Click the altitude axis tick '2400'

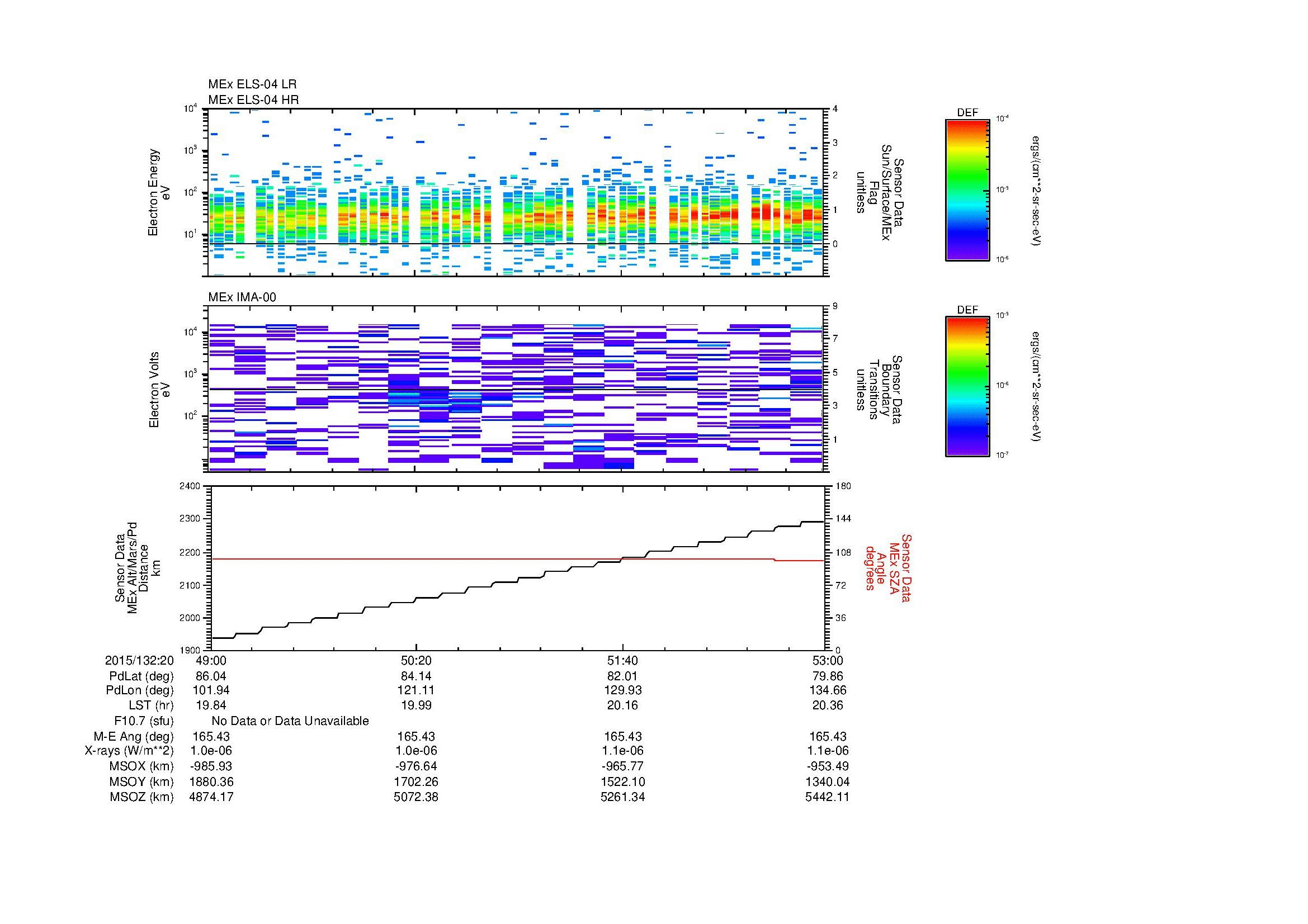pos(190,486)
